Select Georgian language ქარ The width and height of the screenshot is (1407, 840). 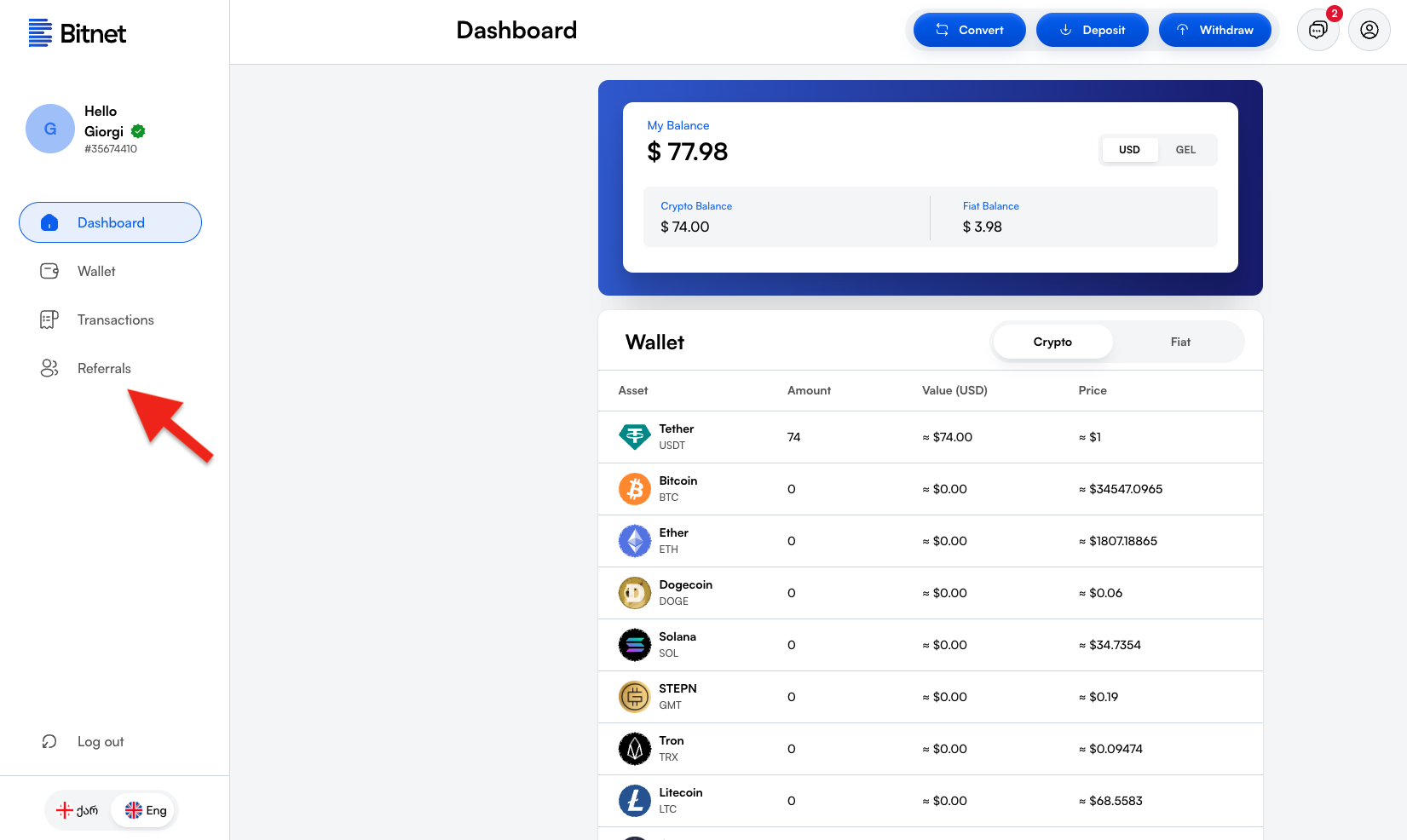(78, 810)
